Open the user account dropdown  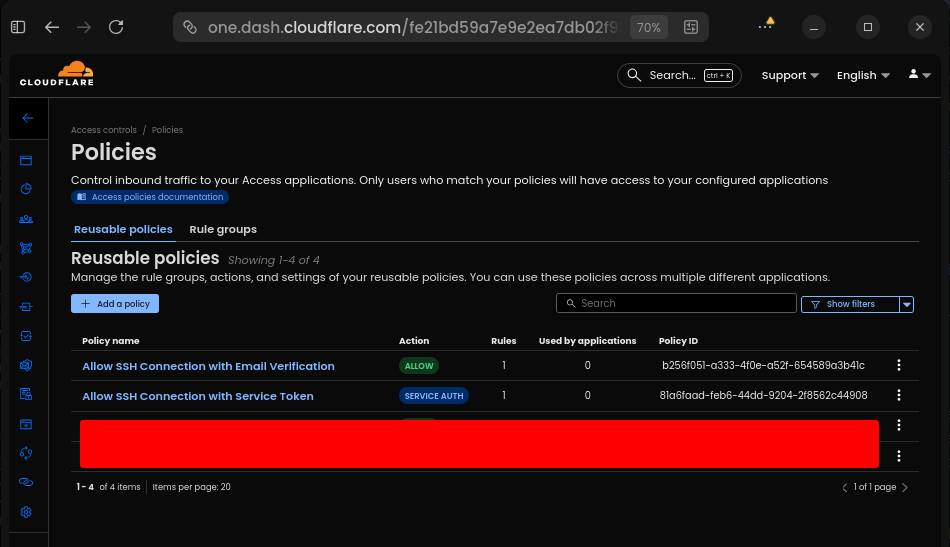pos(919,75)
